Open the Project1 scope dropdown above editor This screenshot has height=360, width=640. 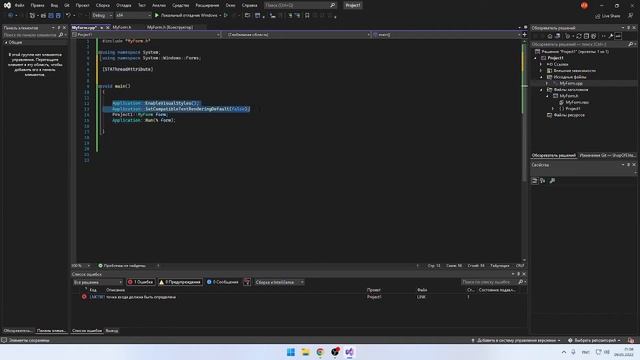146,35
